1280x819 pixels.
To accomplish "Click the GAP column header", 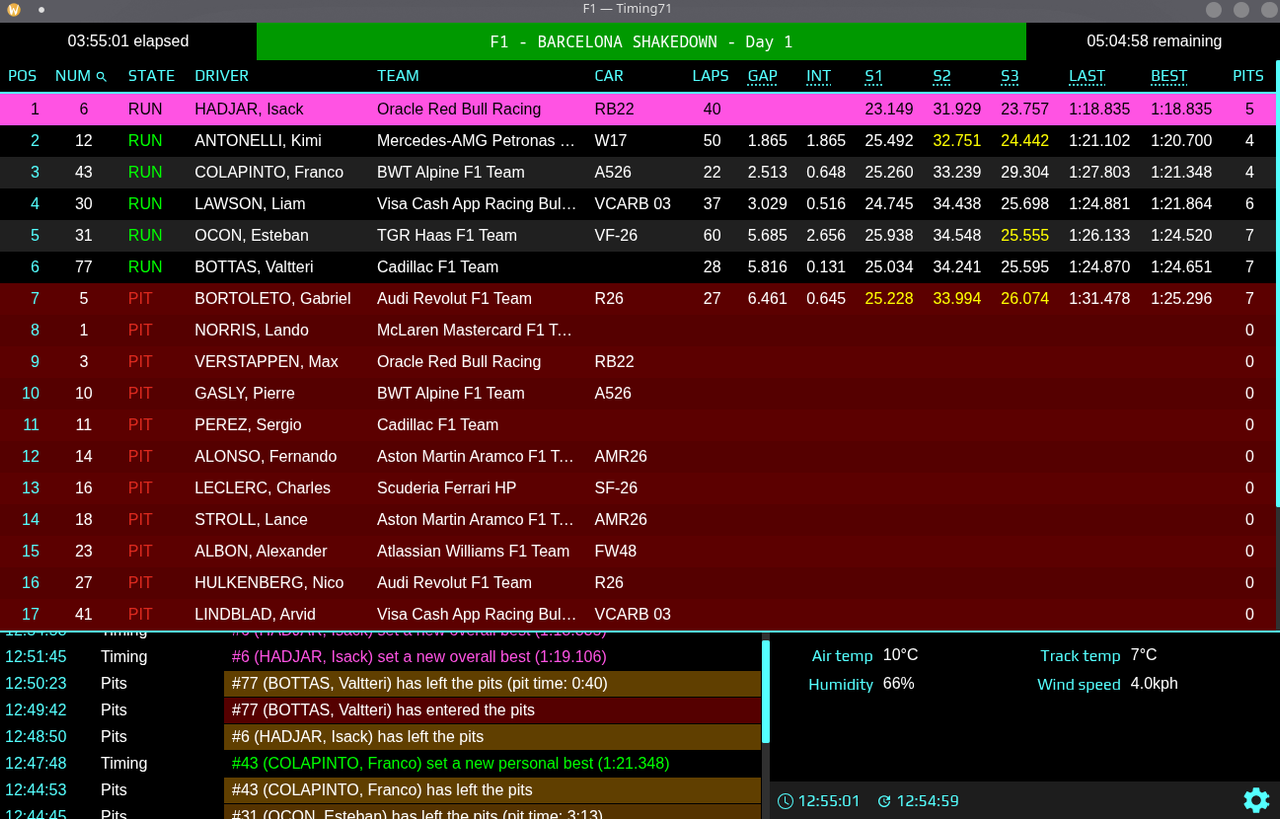I will (763, 76).
